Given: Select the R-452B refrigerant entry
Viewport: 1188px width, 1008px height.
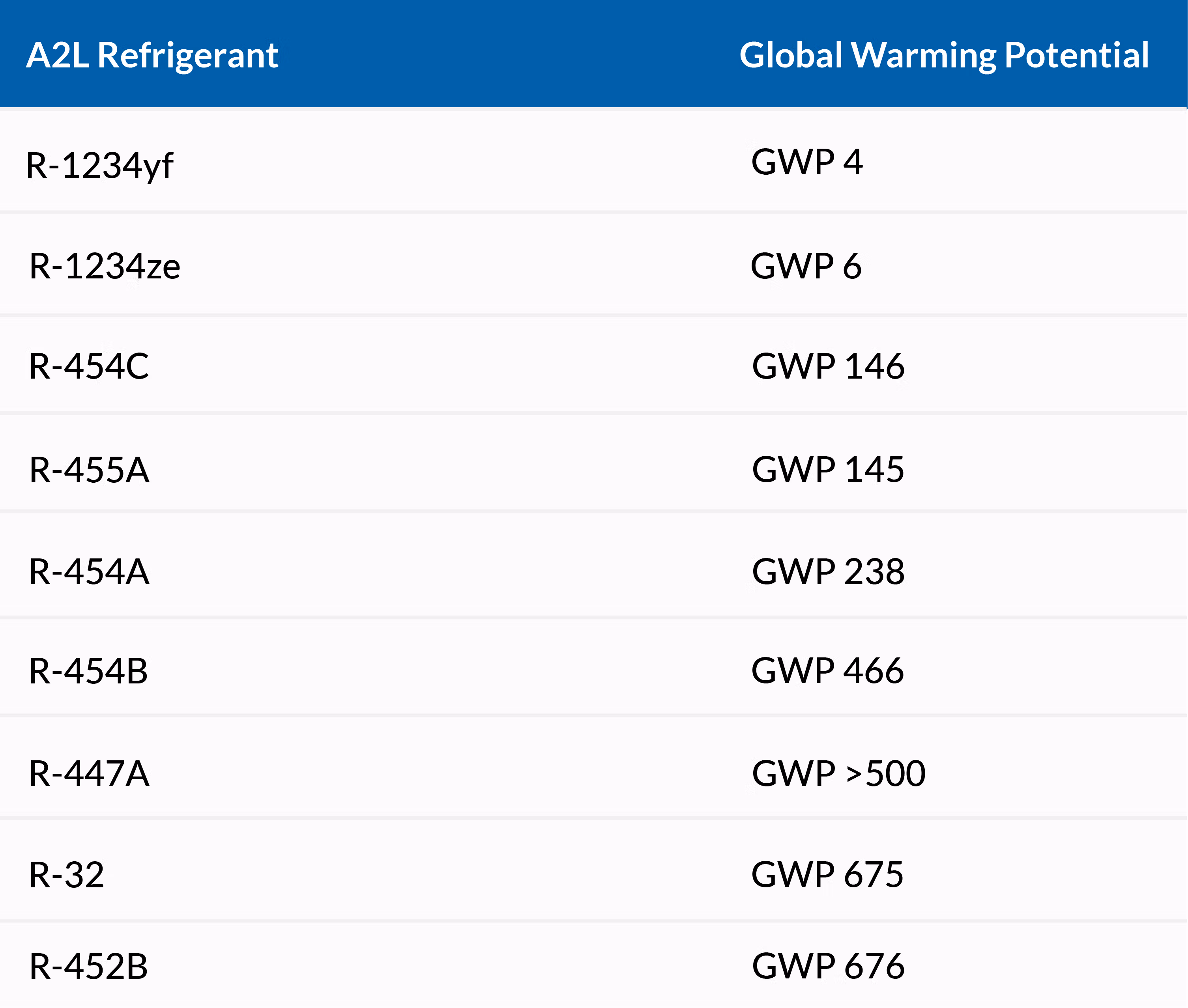Looking at the screenshot, I should click(x=89, y=967).
